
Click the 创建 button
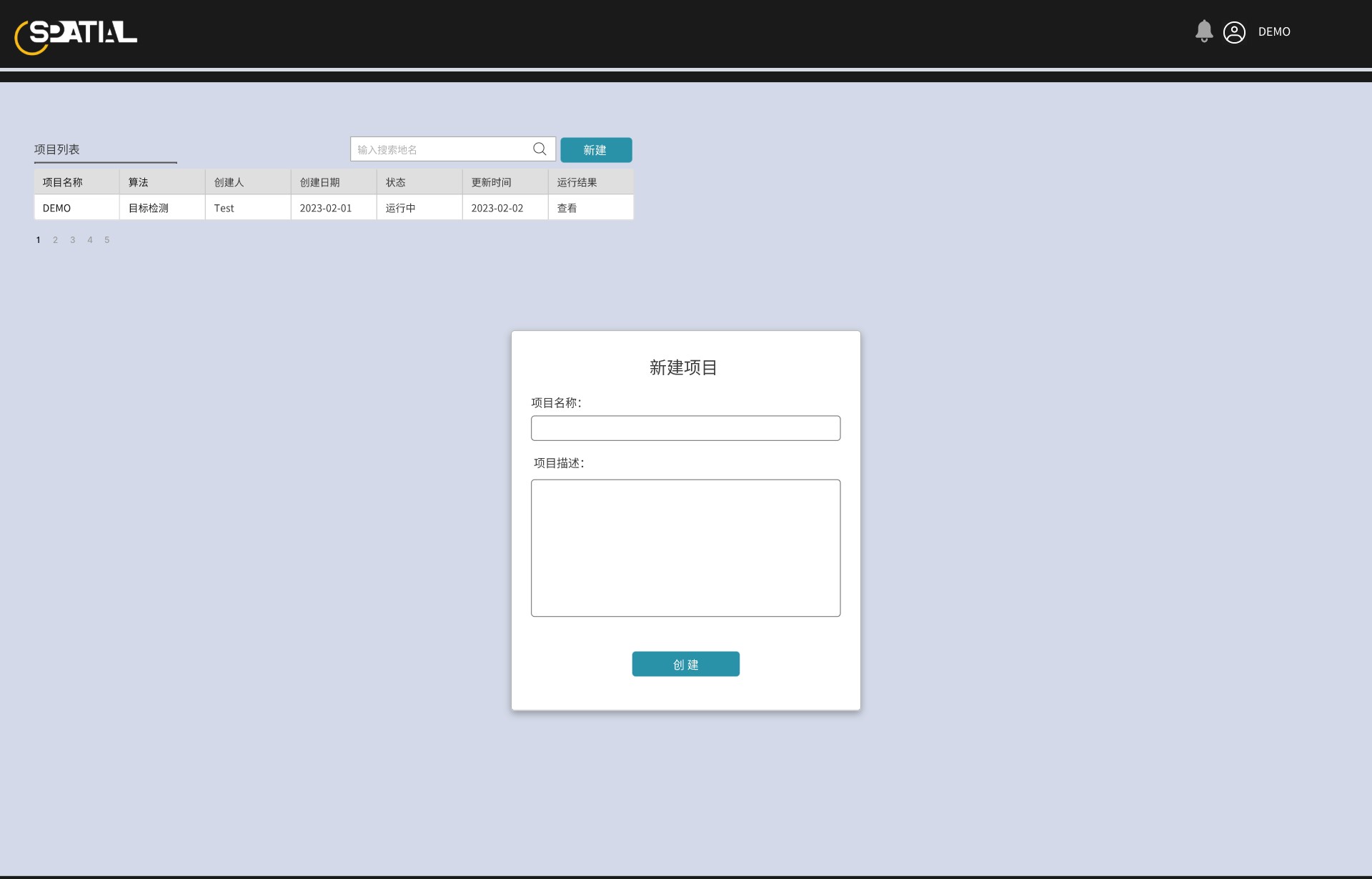click(685, 664)
